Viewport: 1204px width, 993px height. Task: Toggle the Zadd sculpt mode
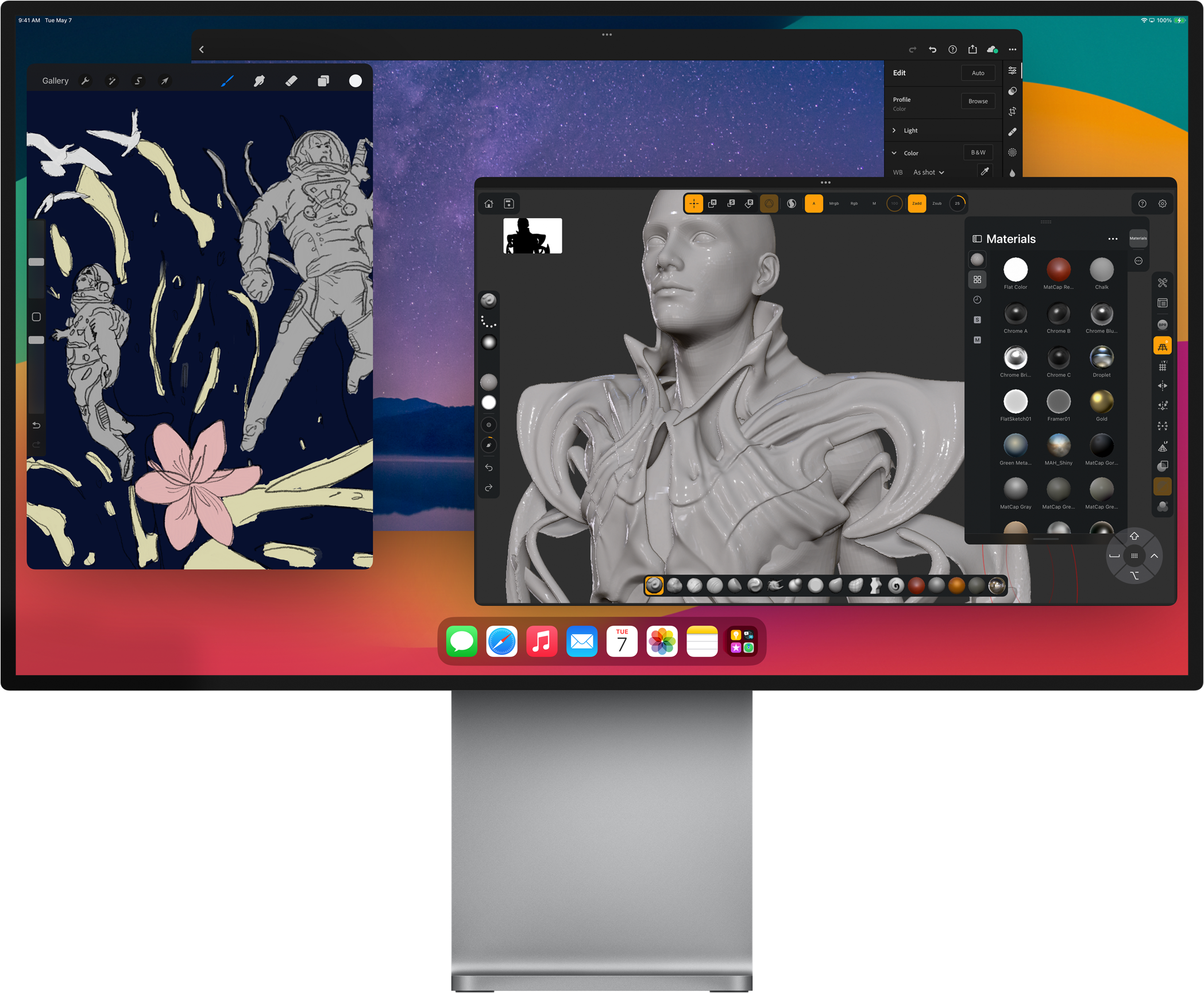click(x=917, y=203)
